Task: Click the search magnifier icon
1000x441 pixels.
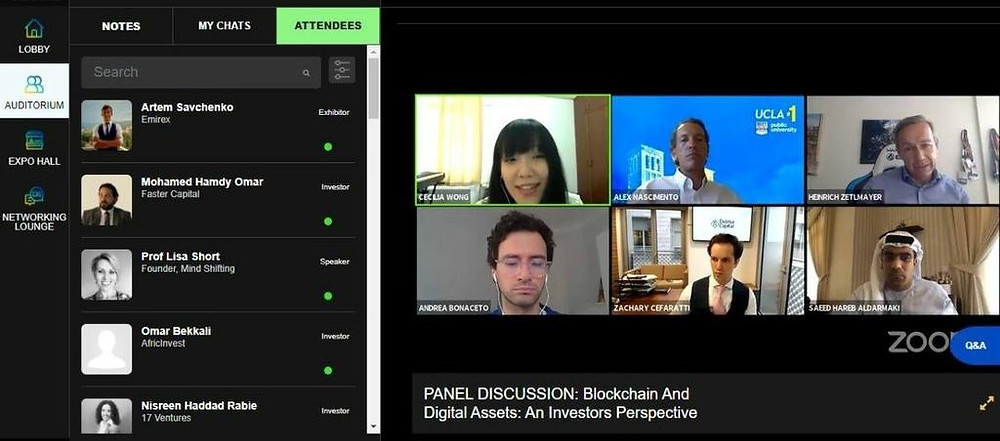Action: pyautogui.click(x=307, y=73)
